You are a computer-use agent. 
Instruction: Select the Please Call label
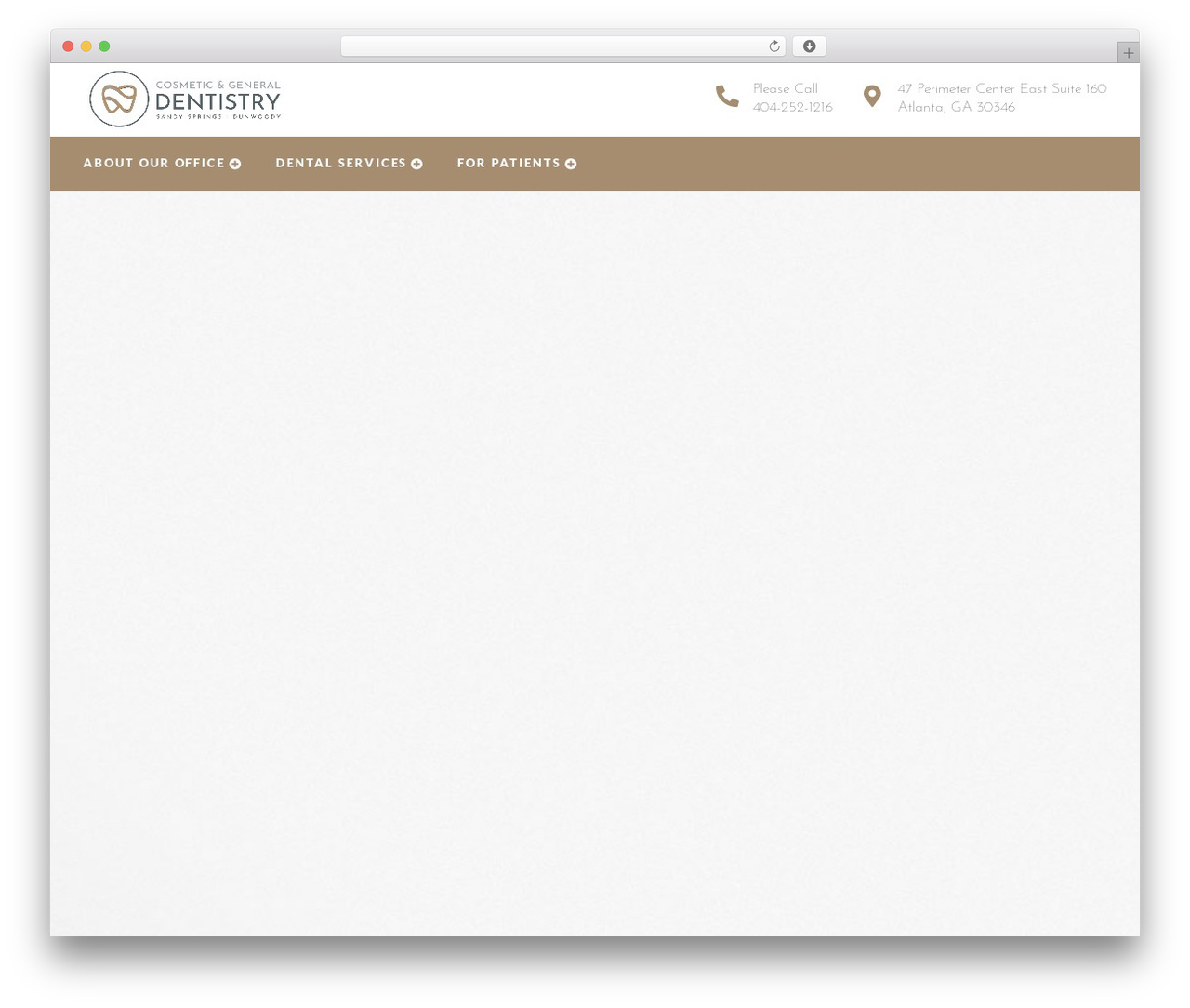786,88
